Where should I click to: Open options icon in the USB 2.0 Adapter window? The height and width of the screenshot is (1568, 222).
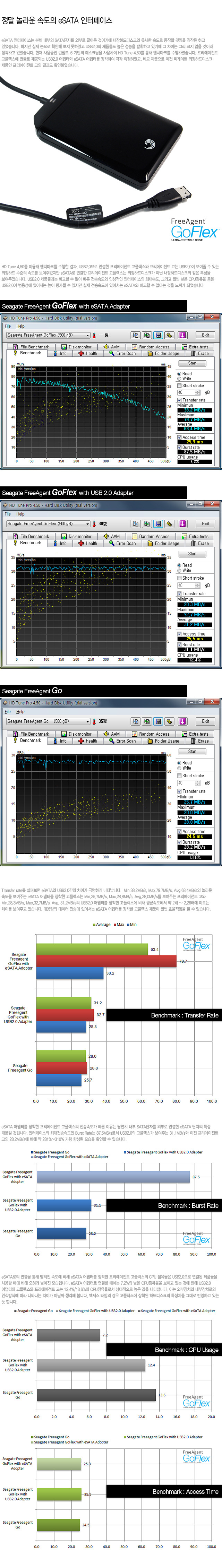[170, 523]
